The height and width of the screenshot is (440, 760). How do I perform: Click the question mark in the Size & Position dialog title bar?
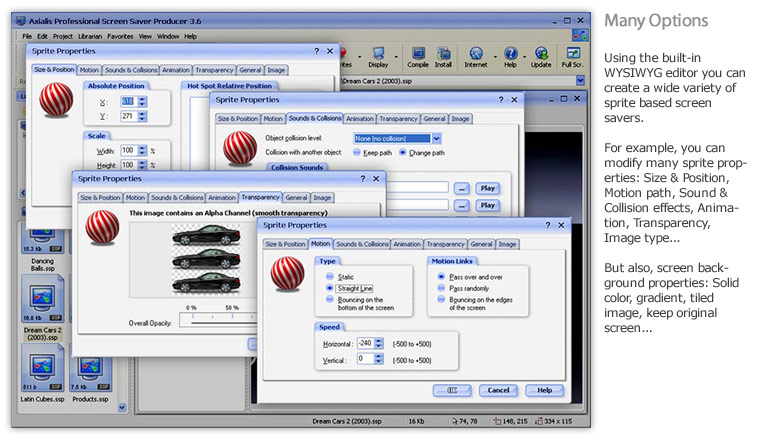point(317,51)
